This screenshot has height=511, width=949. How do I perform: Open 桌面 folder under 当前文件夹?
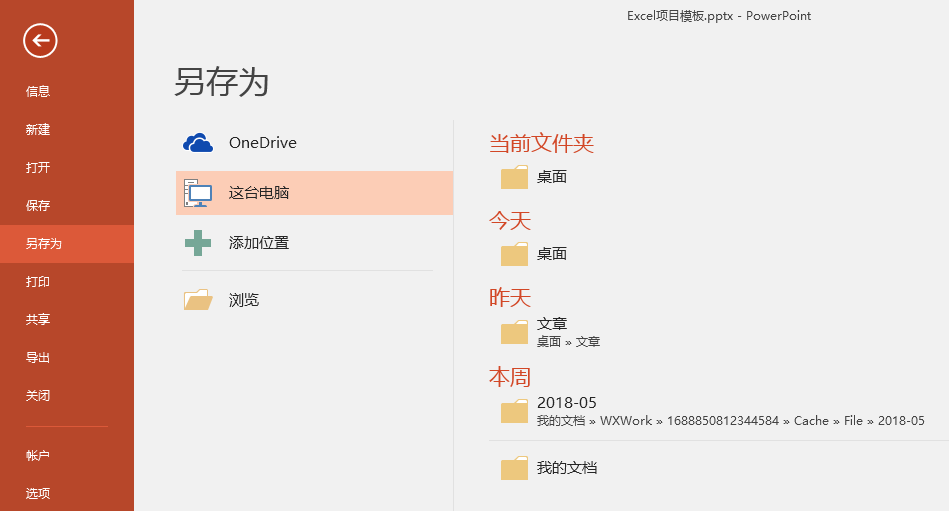click(x=551, y=177)
